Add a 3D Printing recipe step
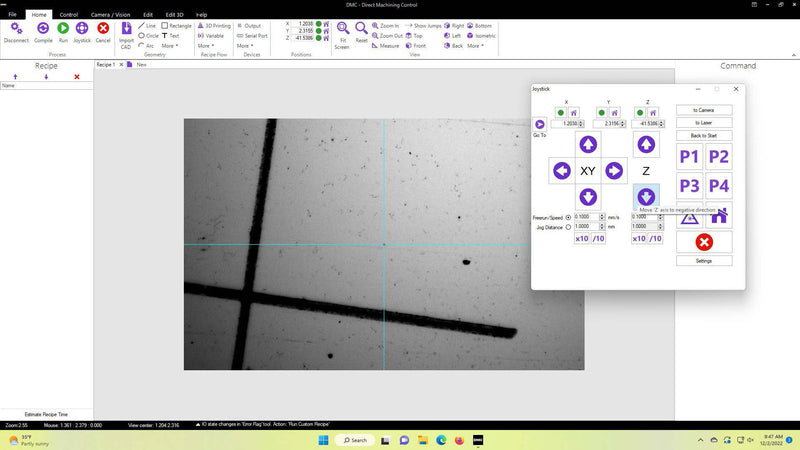The width and height of the screenshot is (800, 450). 214,26
